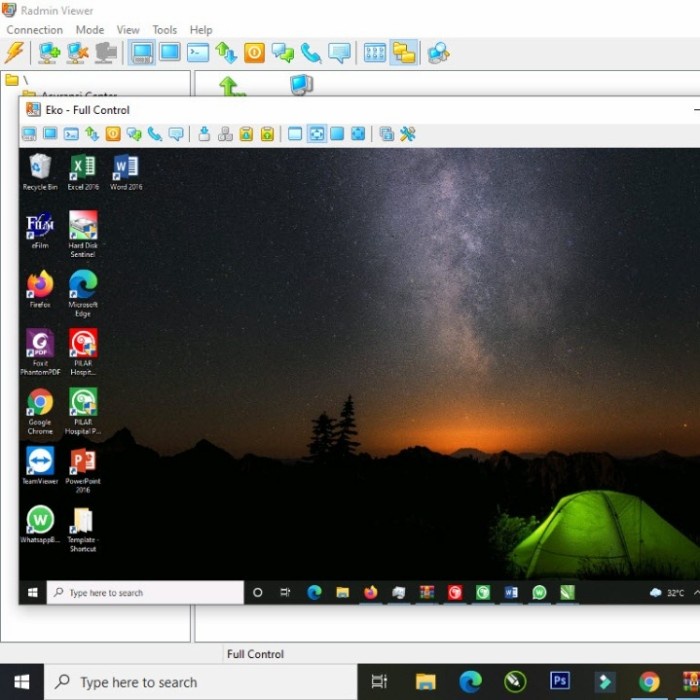
Task: Toggle Full Control mode button in main toolbar
Action: point(142,53)
